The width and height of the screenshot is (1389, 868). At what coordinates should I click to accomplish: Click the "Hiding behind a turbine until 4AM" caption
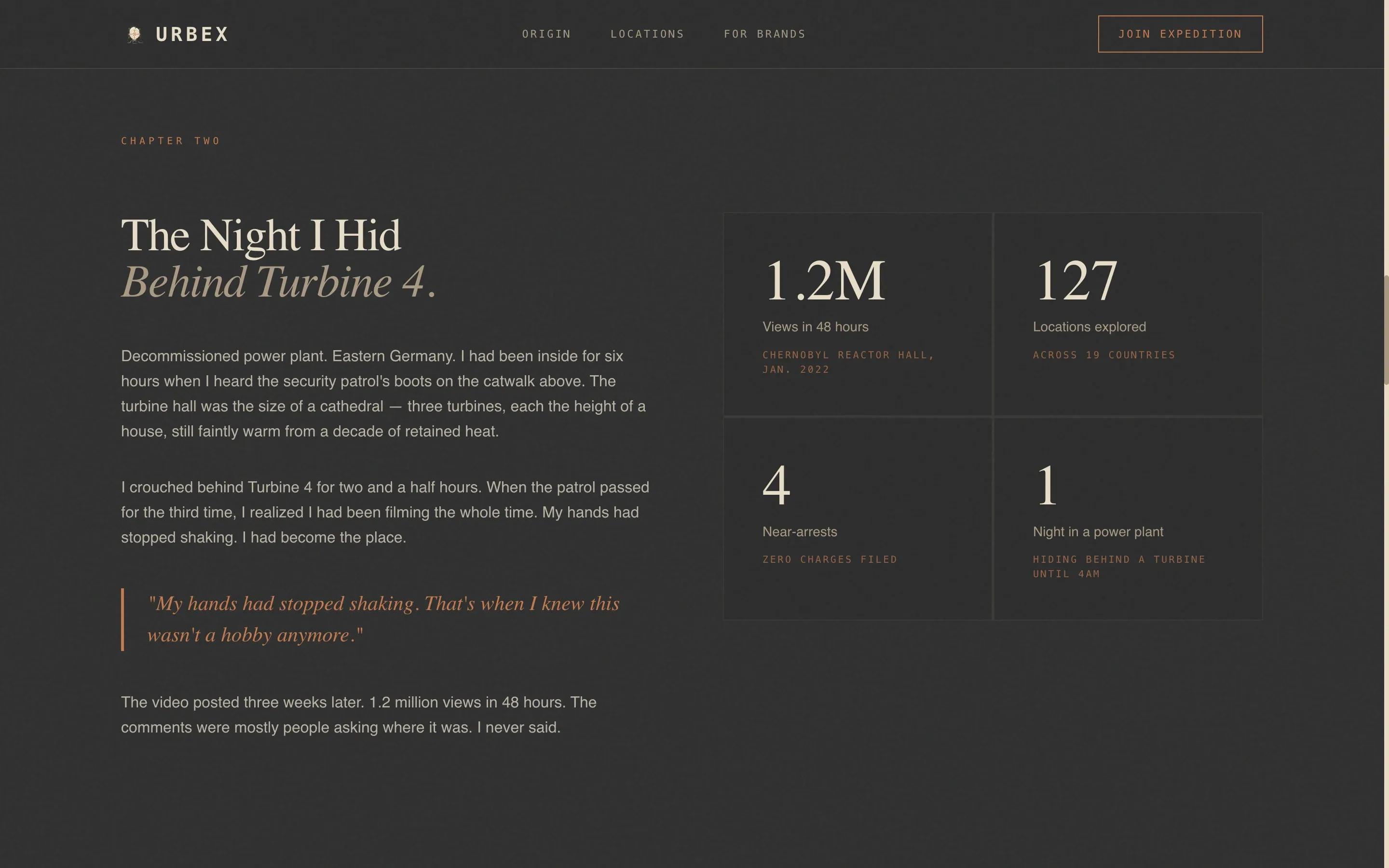1119,567
